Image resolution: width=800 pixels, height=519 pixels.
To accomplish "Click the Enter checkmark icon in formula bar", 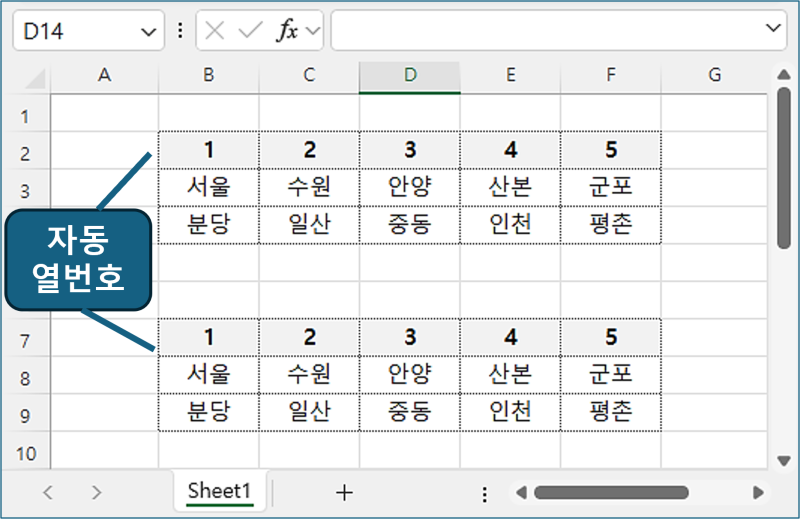I will (x=249, y=31).
